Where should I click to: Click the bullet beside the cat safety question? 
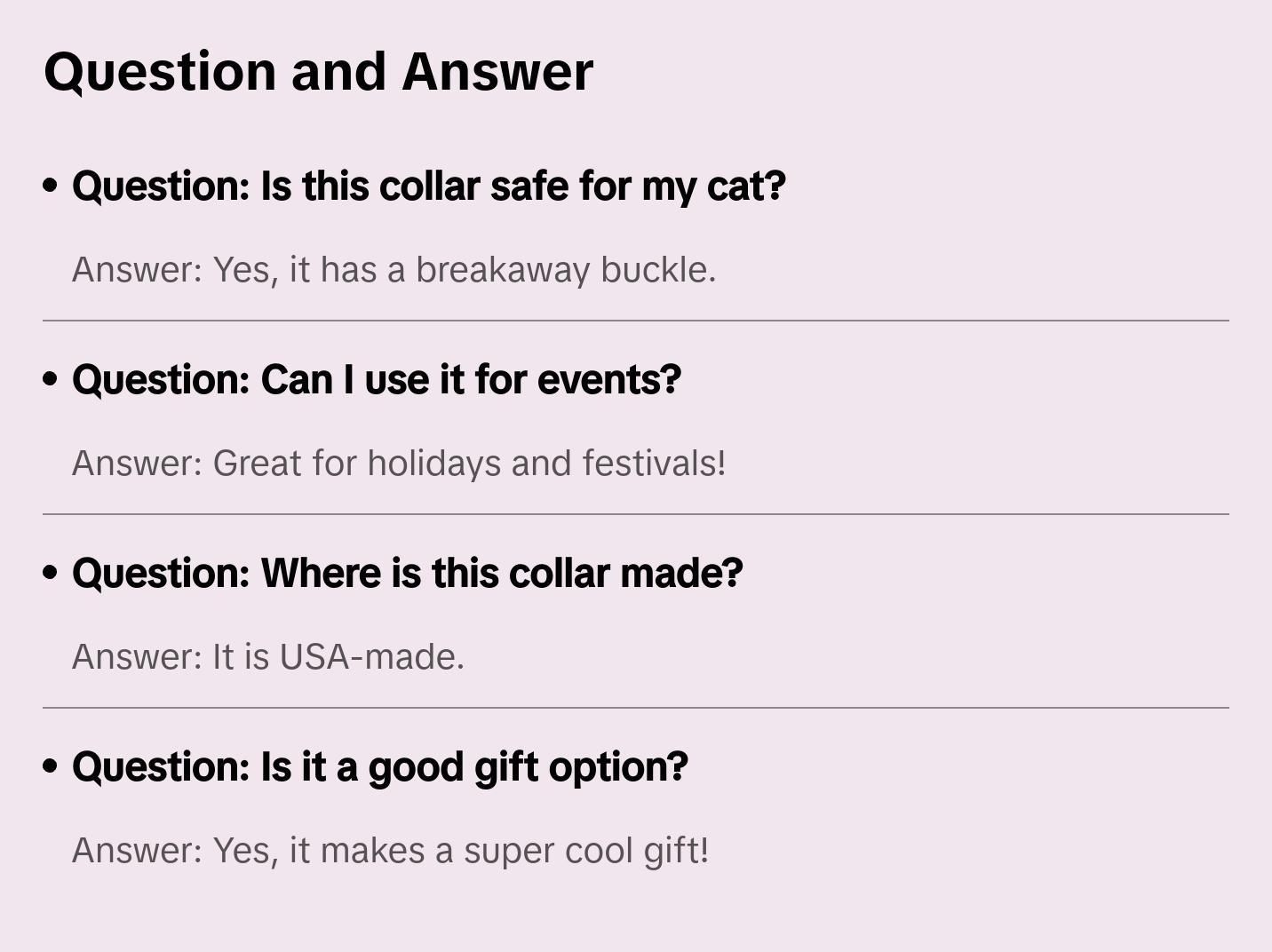click(x=51, y=186)
